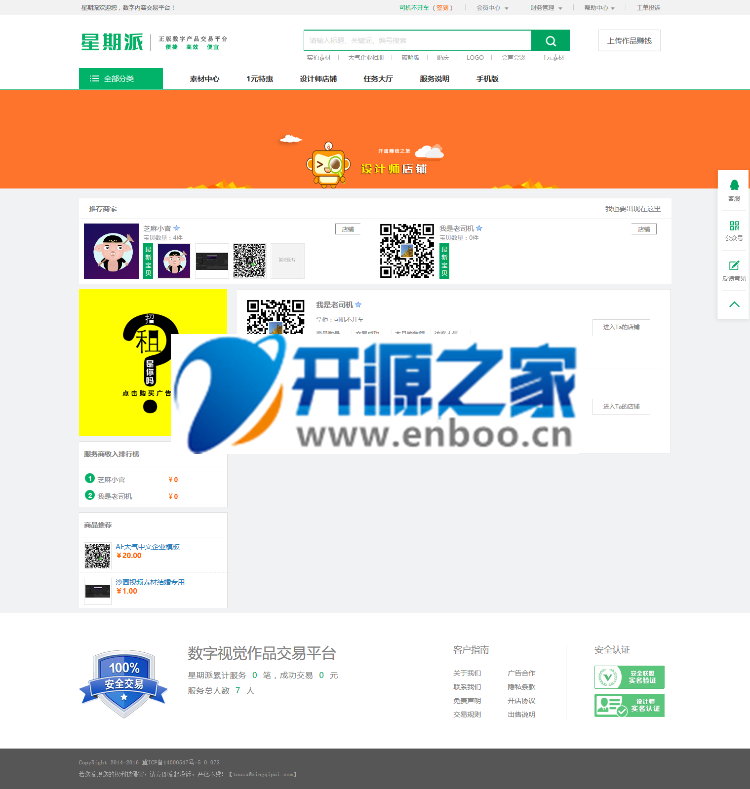750x789 pixels.
Task: Click 我是老司机's large QR code in rankings
Action: (407, 251)
